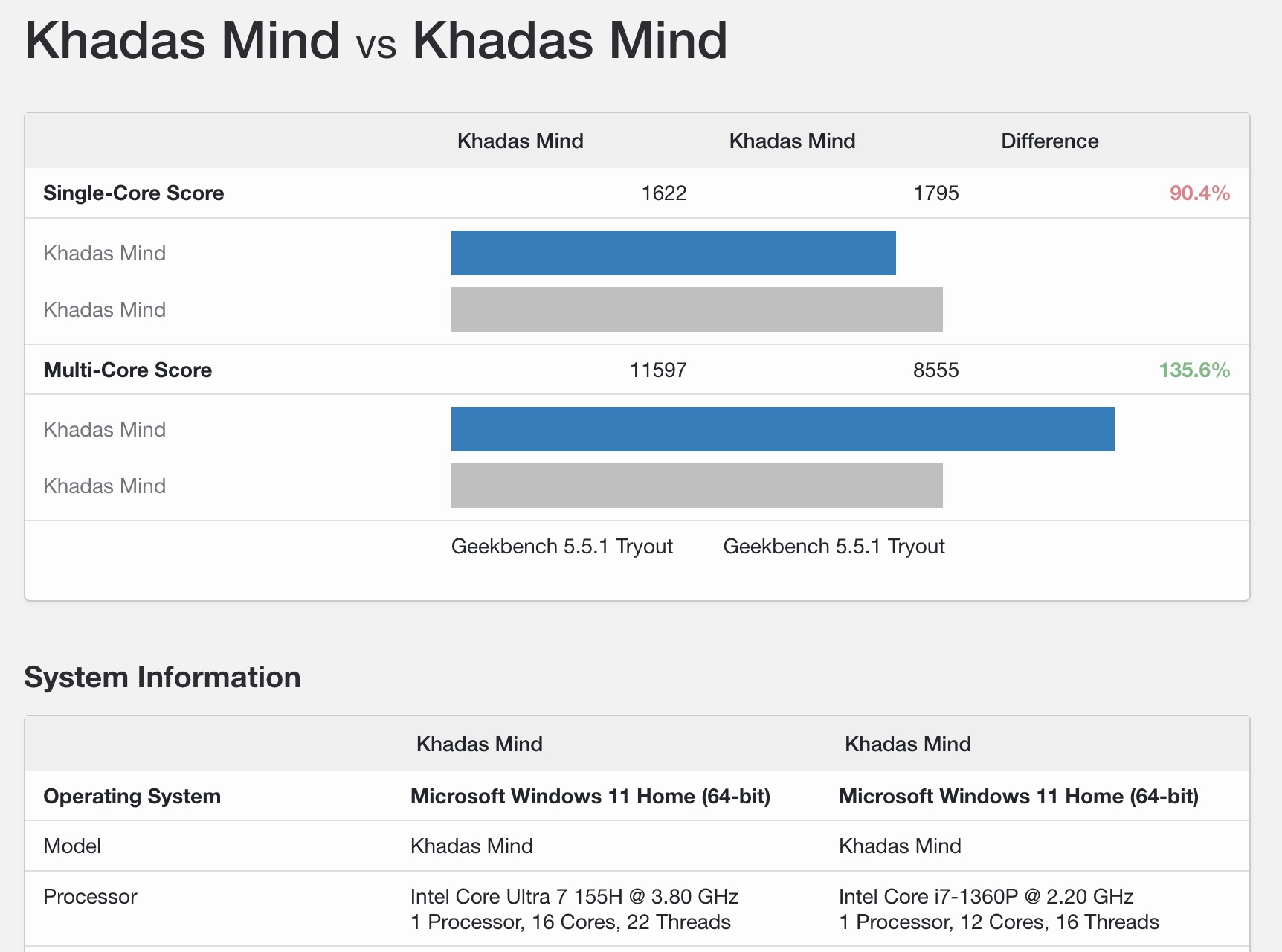Click the gray Single-Core score bar
1282x952 pixels.
pos(697,309)
